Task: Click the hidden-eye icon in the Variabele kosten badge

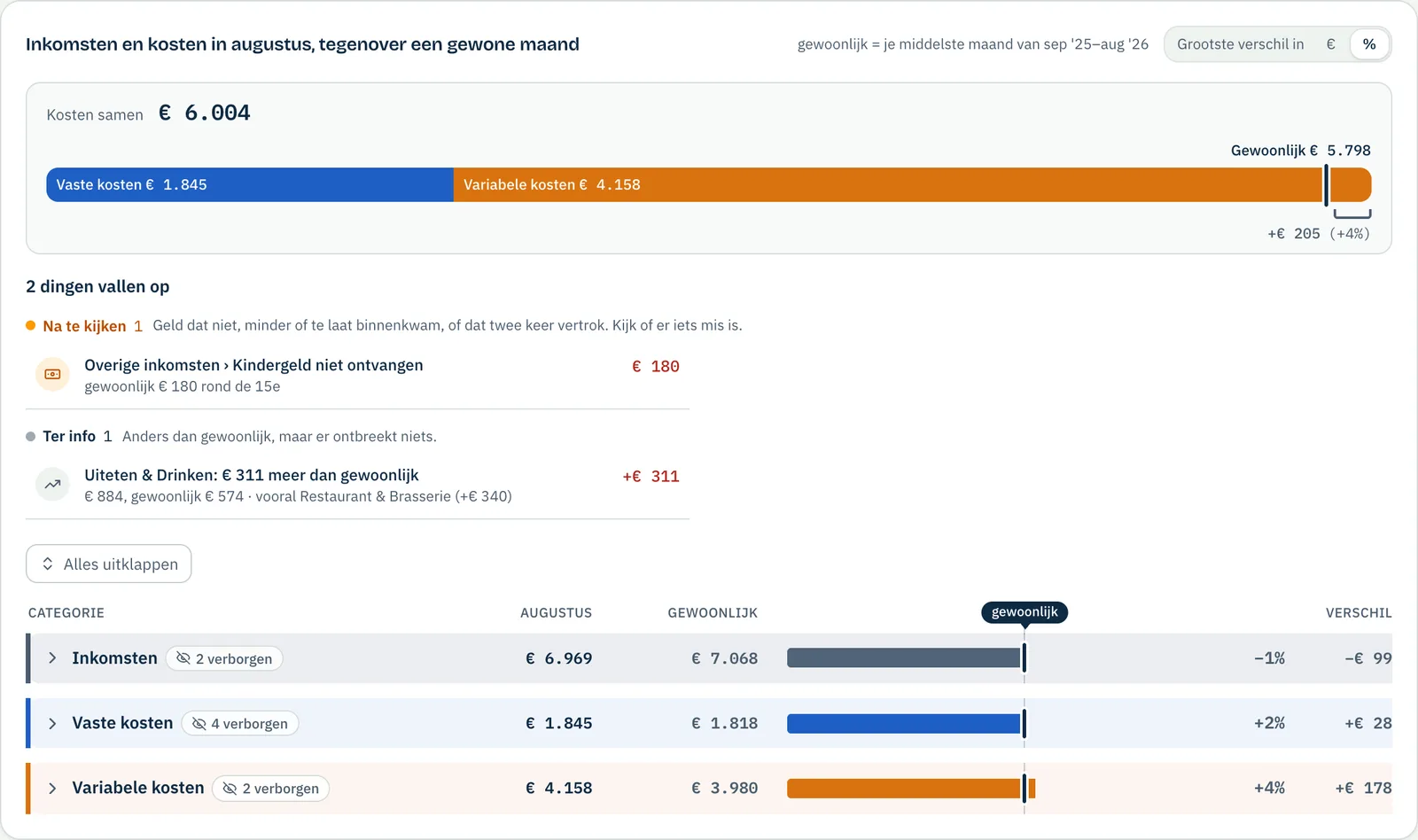Action: tap(230, 789)
